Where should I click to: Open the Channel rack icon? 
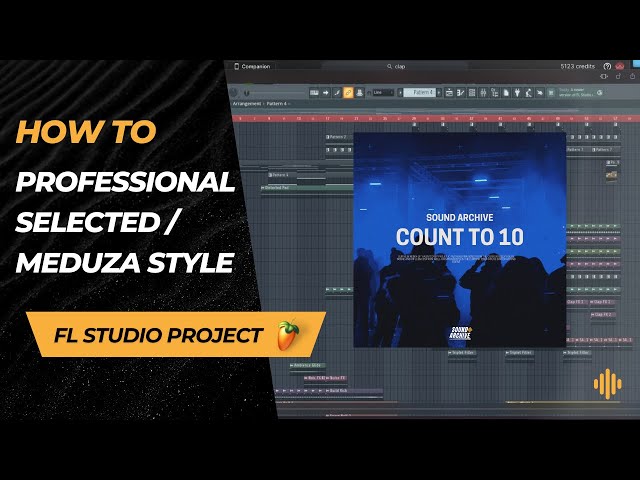[x=472, y=93]
